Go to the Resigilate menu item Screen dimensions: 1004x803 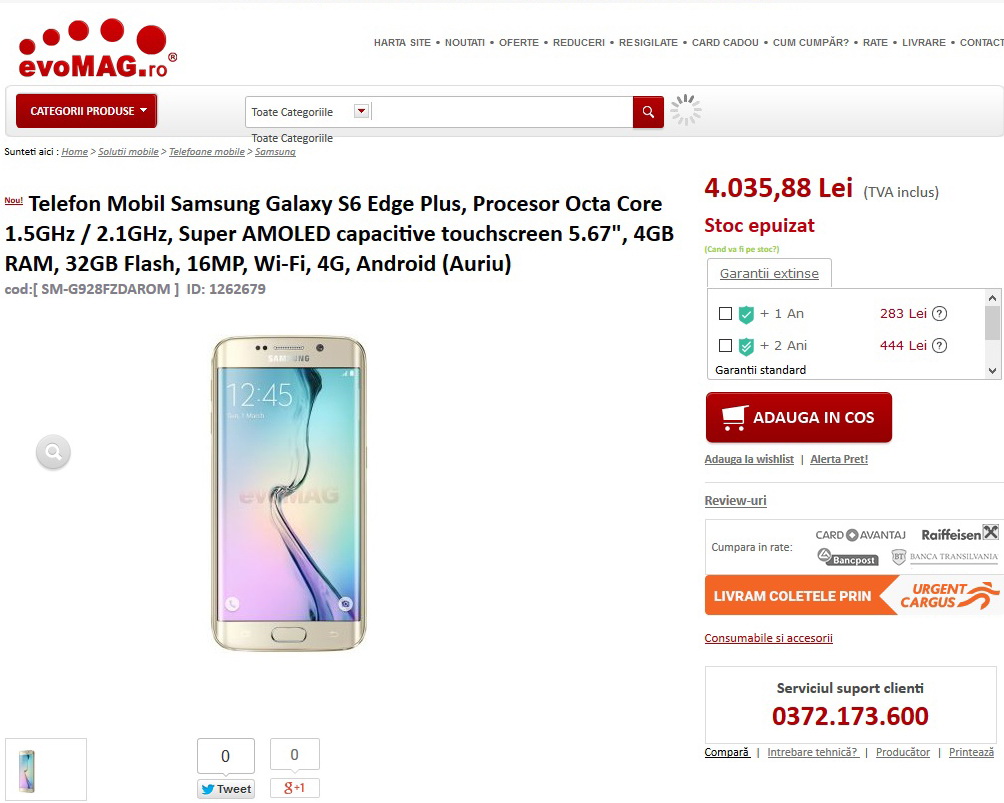(648, 43)
